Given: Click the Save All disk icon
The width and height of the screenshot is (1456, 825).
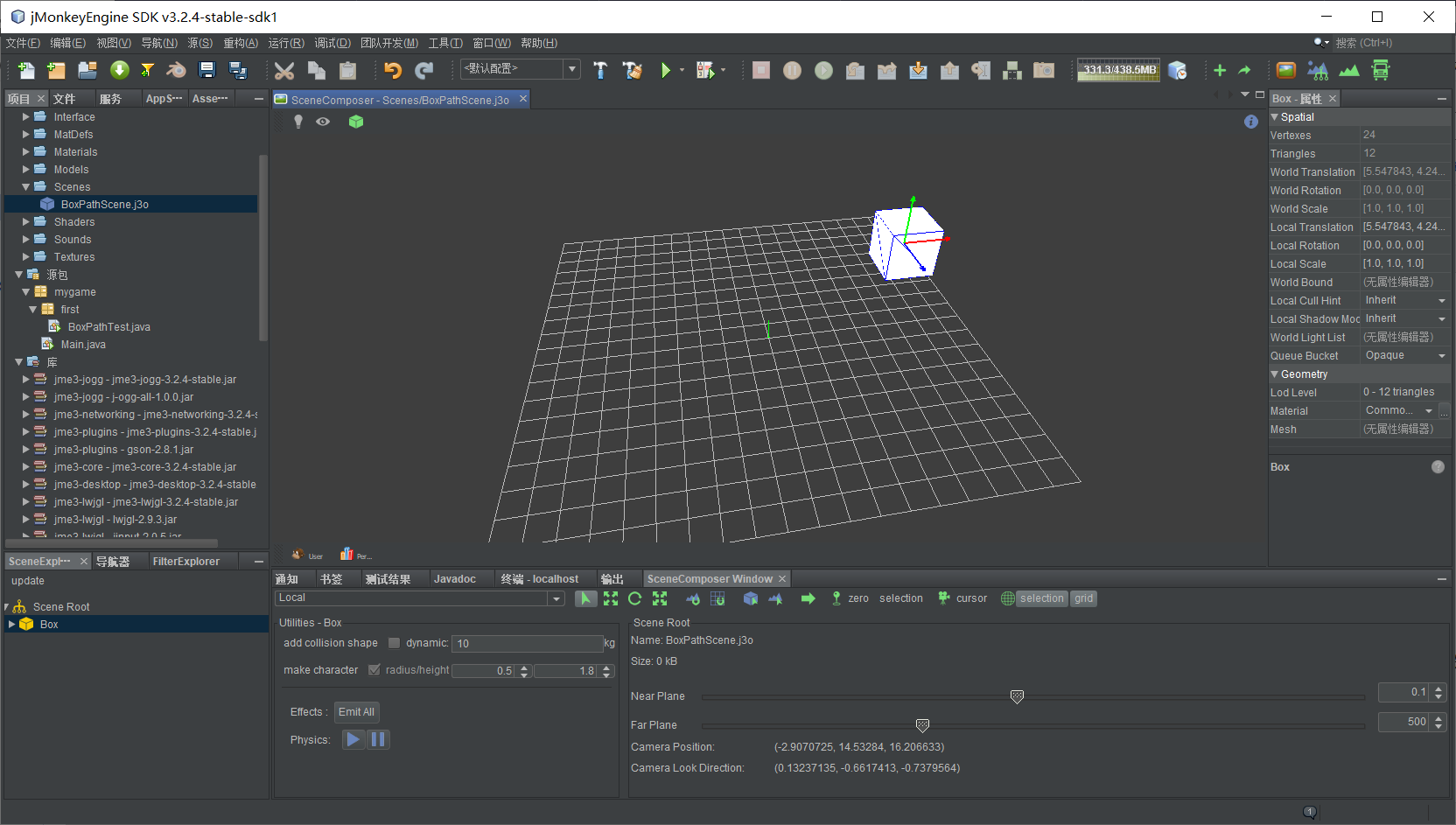Looking at the screenshot, I should (237, 70).
